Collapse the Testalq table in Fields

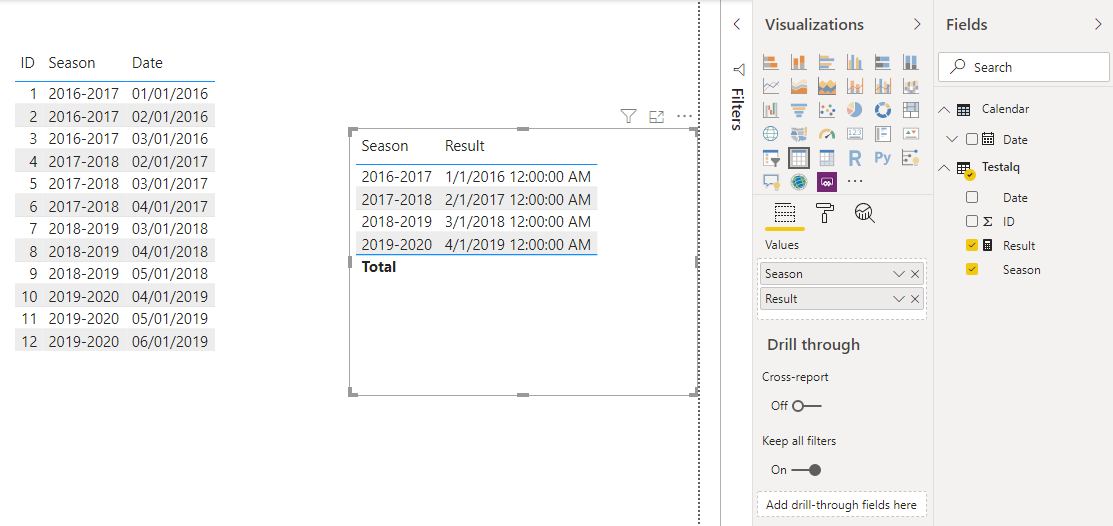(943, 168)
